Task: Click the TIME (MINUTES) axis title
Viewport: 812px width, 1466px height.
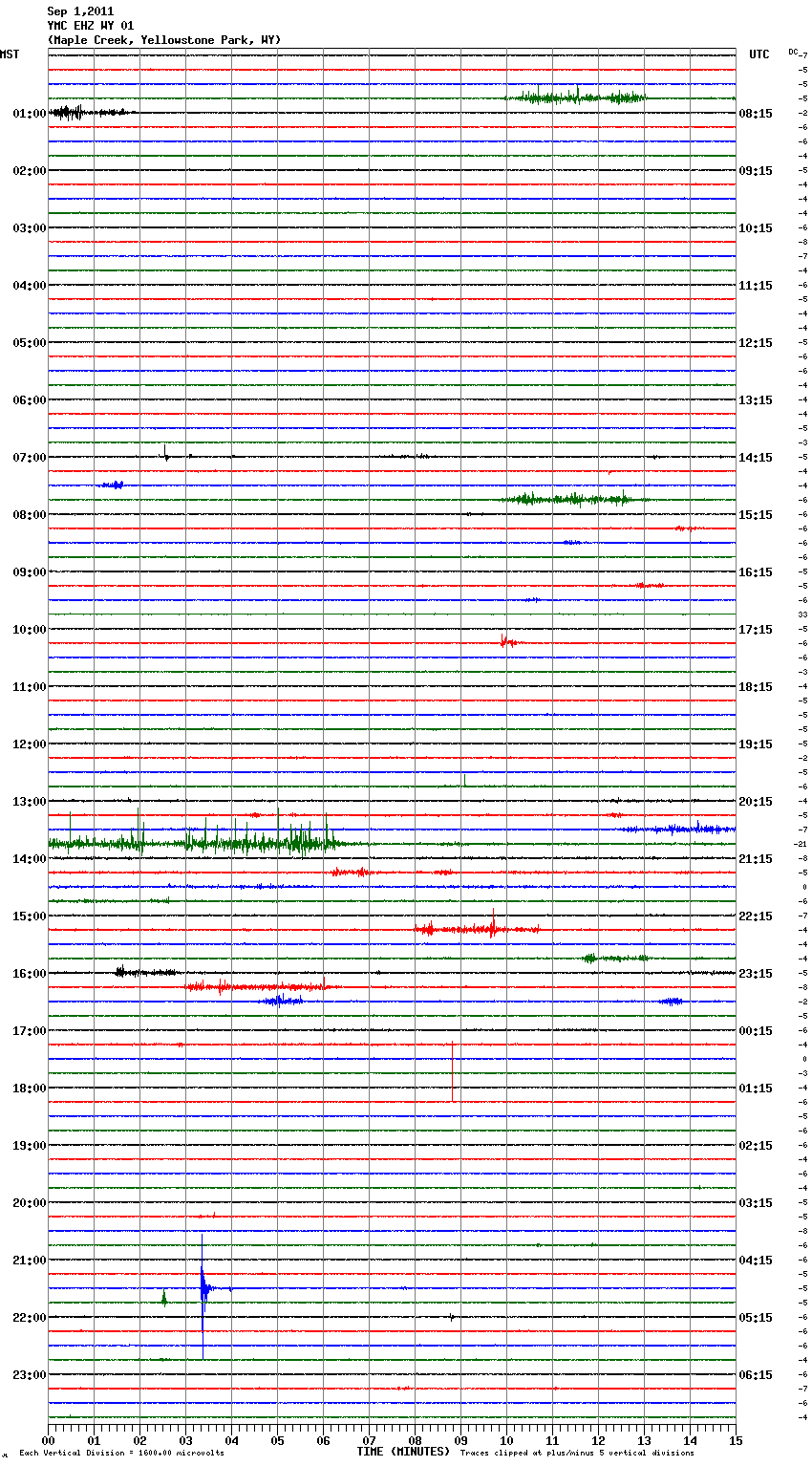Action: 403,1452
